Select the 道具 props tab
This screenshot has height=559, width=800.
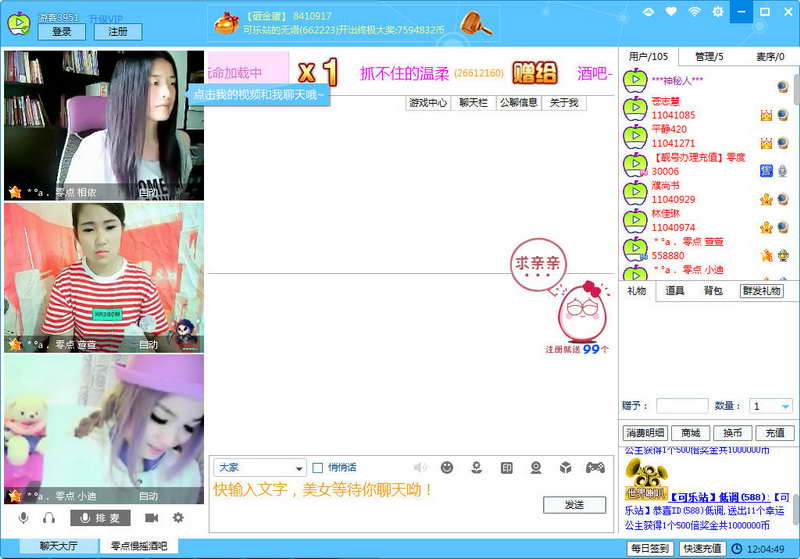674,291
